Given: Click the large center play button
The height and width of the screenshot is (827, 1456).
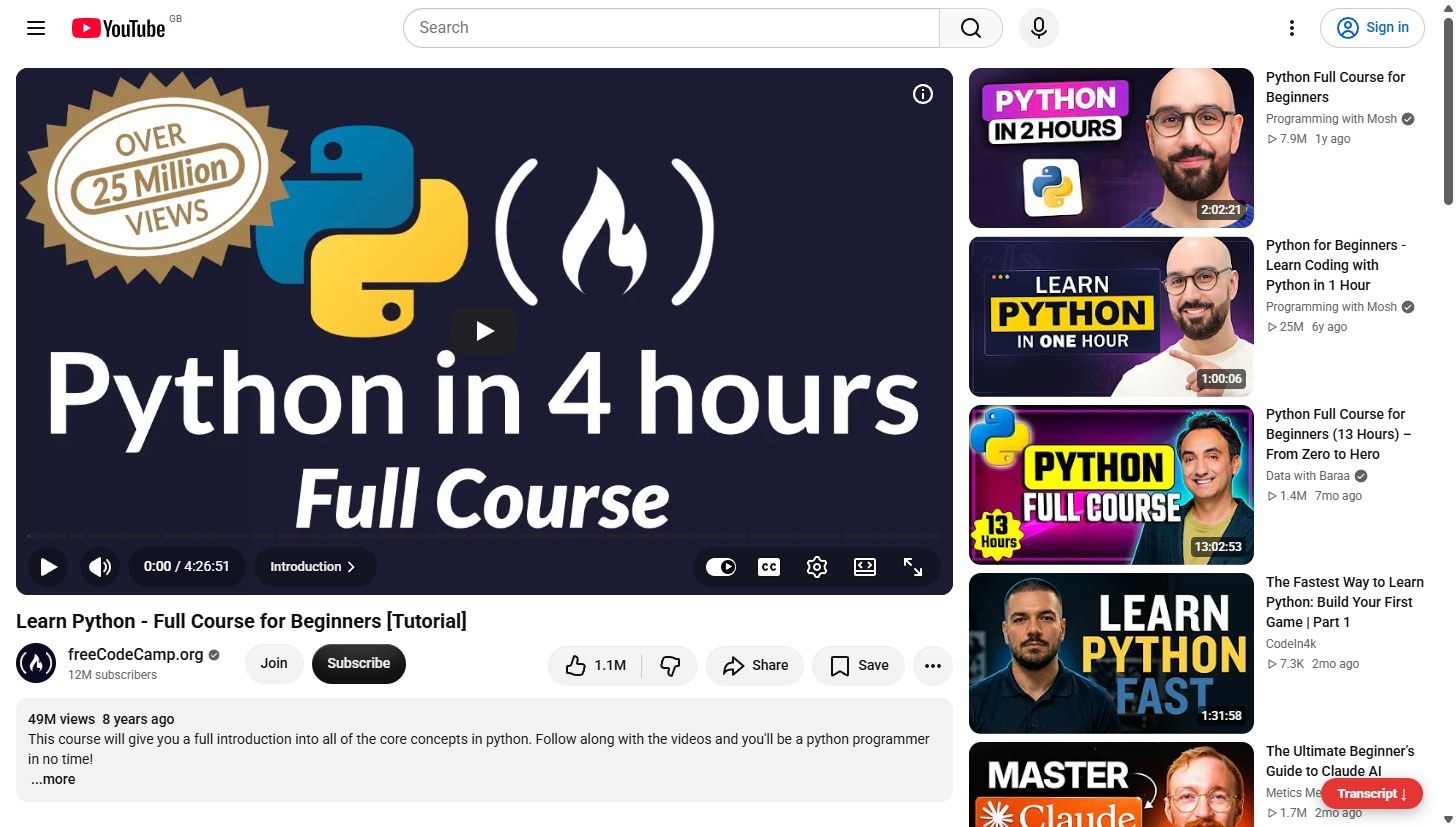Looking at the screenshot, I should click(484, 331).
